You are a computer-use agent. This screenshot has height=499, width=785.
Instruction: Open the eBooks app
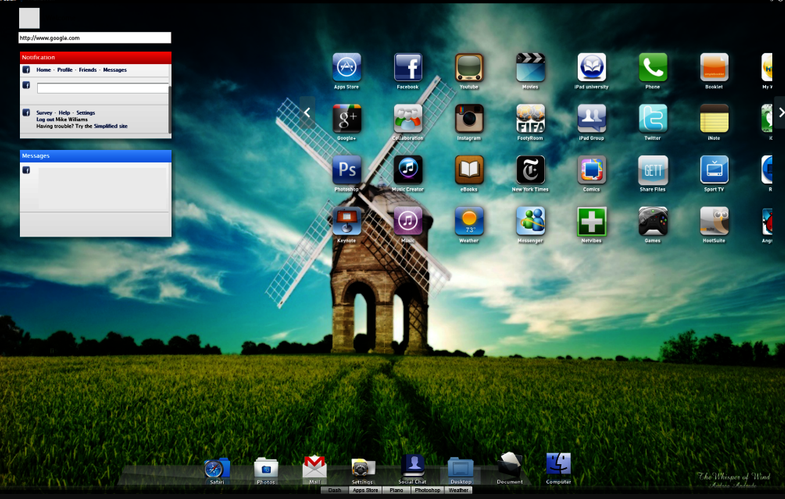point(469,170)
